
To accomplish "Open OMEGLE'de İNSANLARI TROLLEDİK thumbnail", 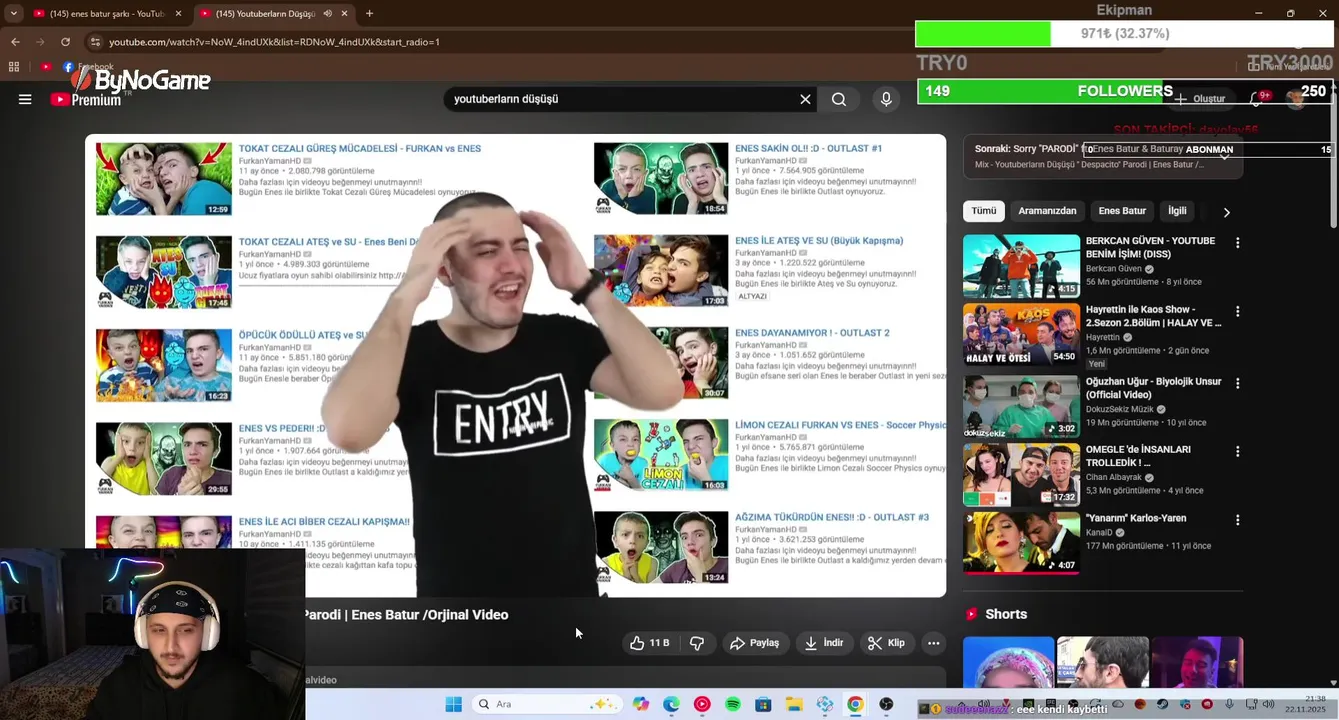I will [1021, 475].
